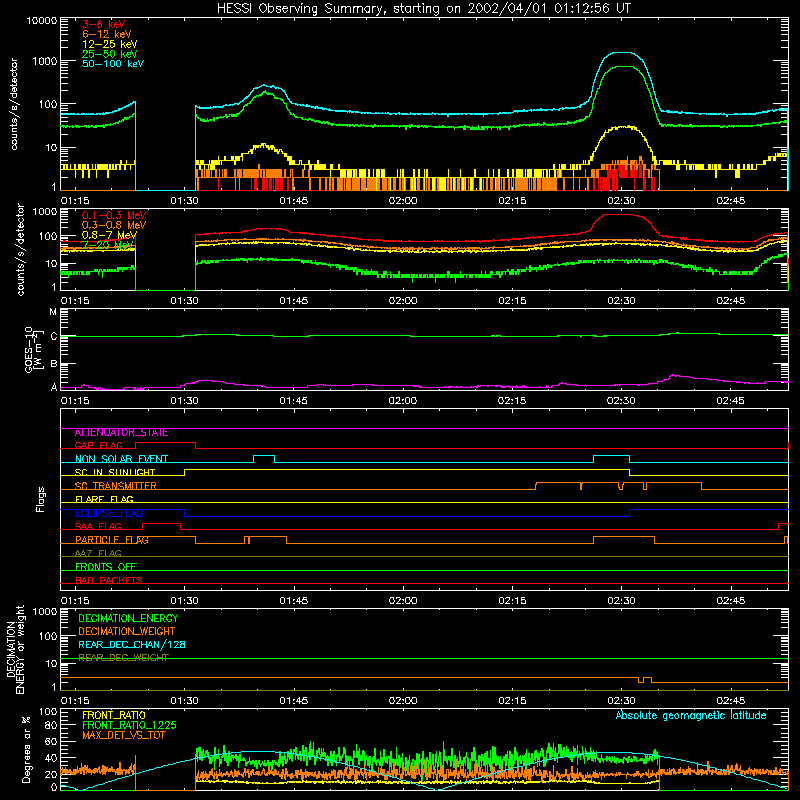Viewport: 800px width, 800px height.
Task: Click the 0.8-7 MeV legend label
Action: click(109, 235)
